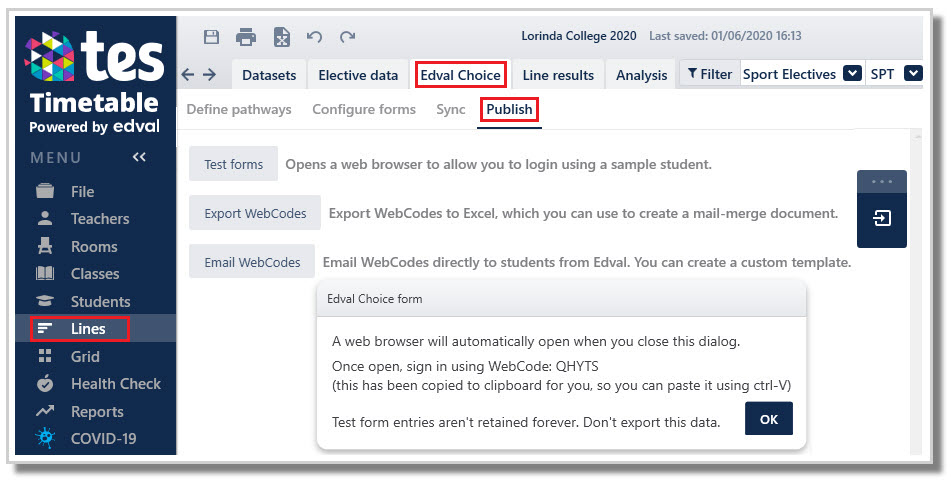Click the Lines bars icon
Screen dimensions: 951x482
tap(45, 329)
